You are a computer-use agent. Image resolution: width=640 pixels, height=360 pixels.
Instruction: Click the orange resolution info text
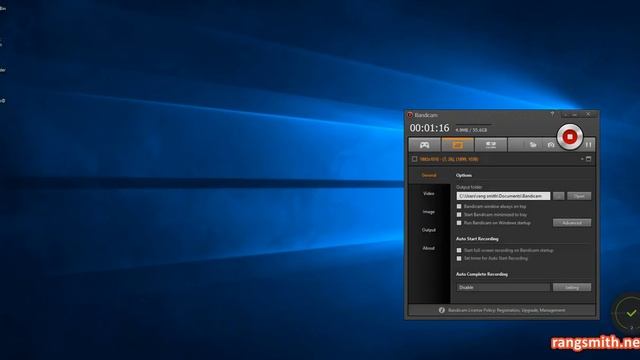click(x=449, y=159)
